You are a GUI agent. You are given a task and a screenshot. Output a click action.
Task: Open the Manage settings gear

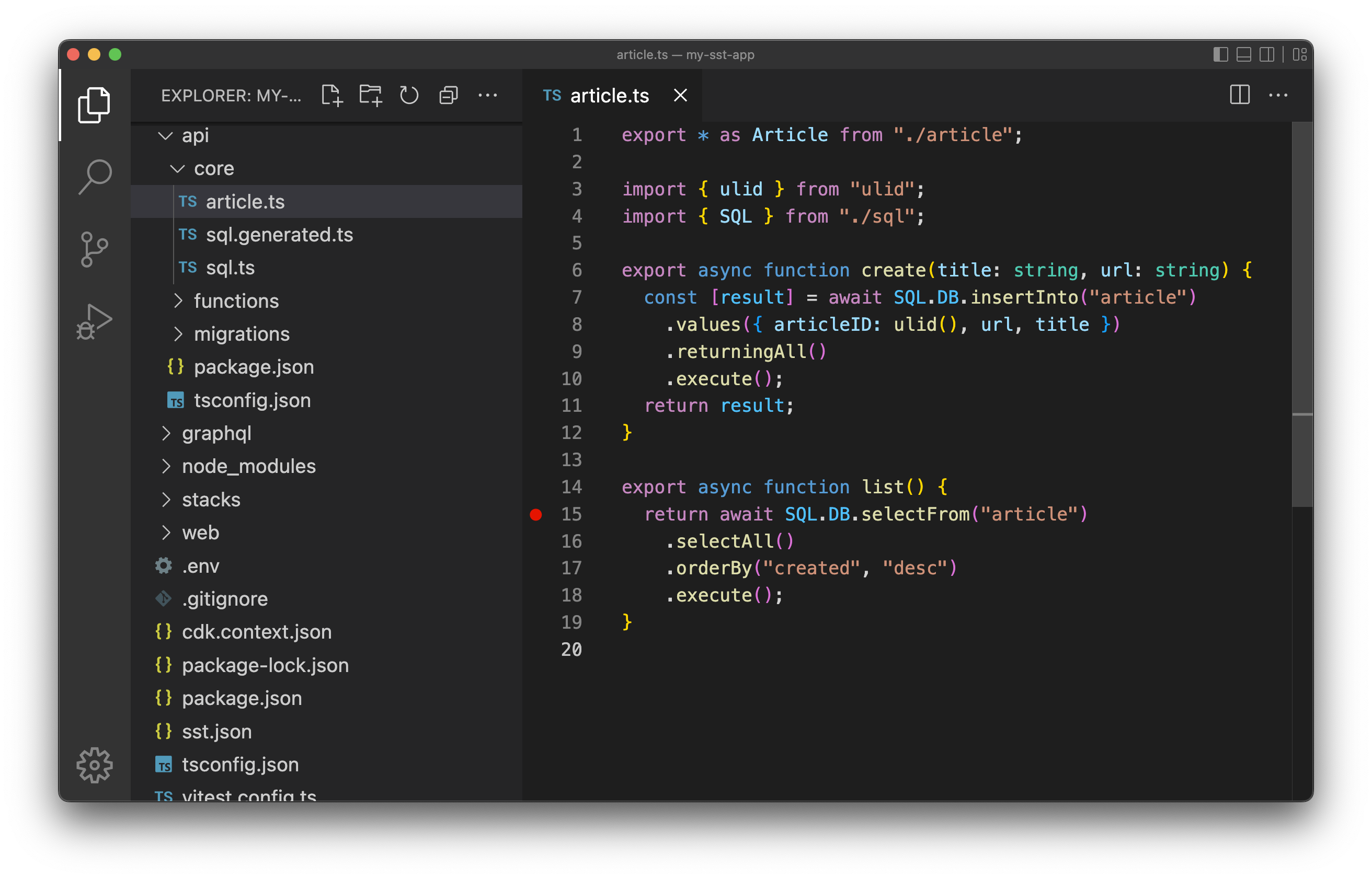coord(94,765)
